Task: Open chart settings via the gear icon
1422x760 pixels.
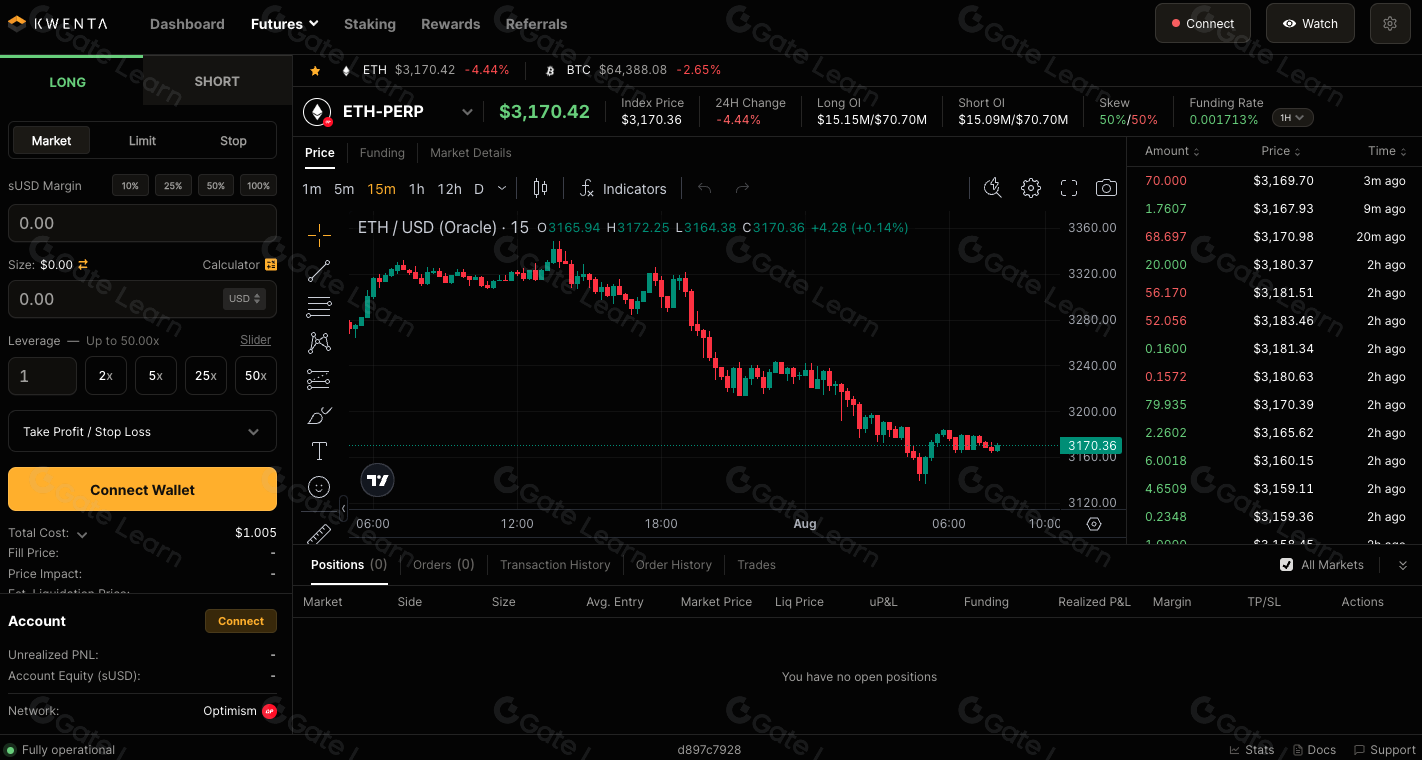Action: coord(1031,188)
